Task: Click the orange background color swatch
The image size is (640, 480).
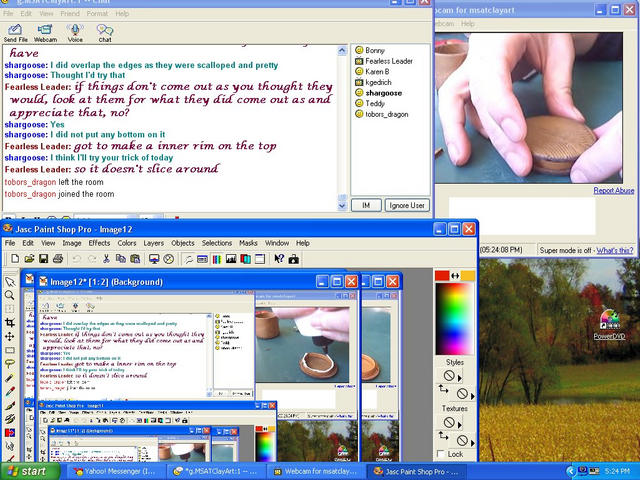Action: coord(468,276)
